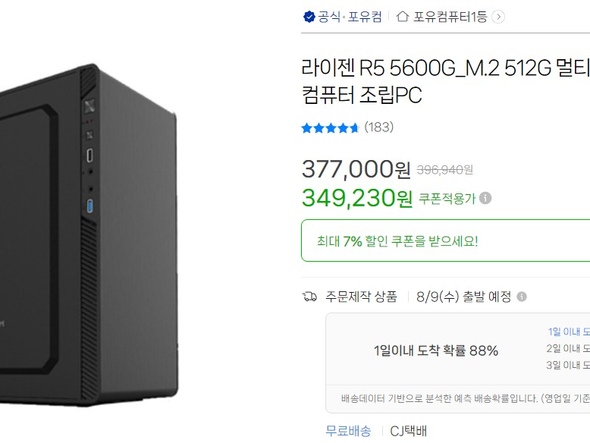Screen dimensions: 590x443
Task: Click the 공식·포유컴 store link
Action: tap(350, 17)
